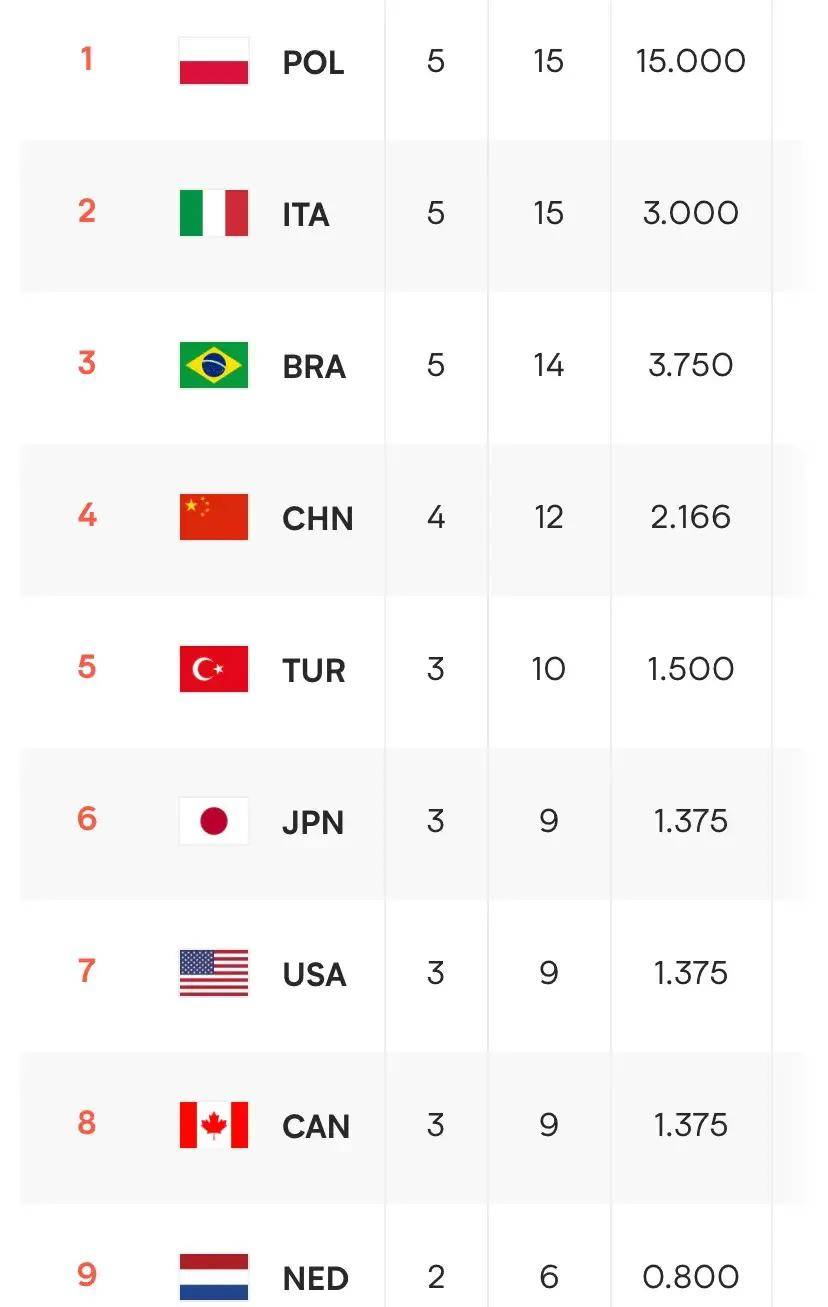828x1307 pixels.
Task: Click the Poland flag icon
Action: click(x=214, y=61)
